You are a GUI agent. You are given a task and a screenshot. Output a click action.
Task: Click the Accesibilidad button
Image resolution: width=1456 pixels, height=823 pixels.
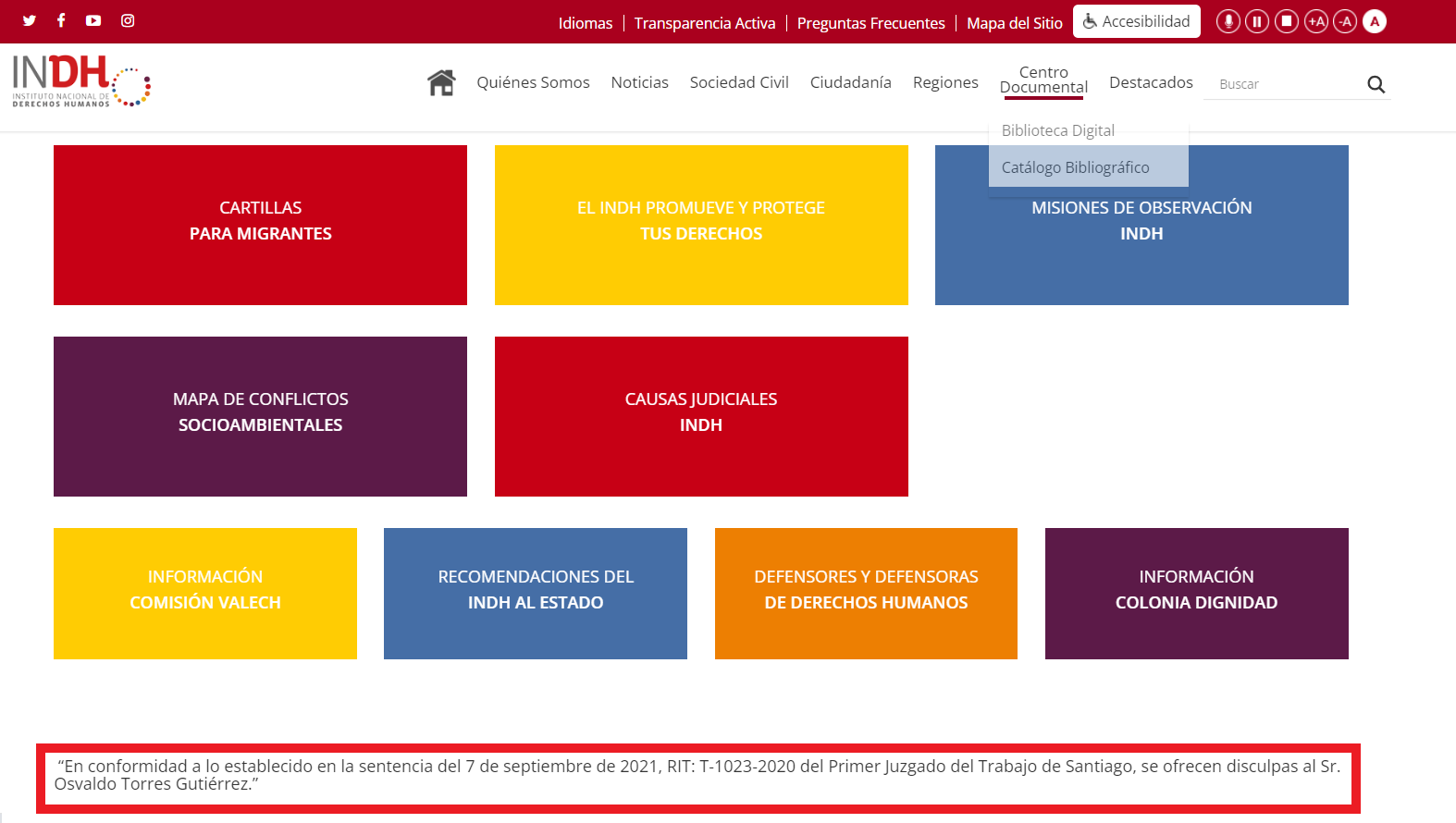tap(1137, 21)
